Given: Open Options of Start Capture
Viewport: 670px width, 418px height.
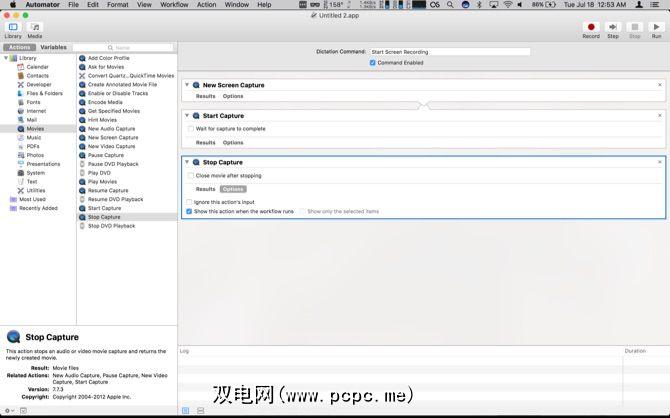Looking at the screenshot, I should pyautogui.click(x=233, y=143).
